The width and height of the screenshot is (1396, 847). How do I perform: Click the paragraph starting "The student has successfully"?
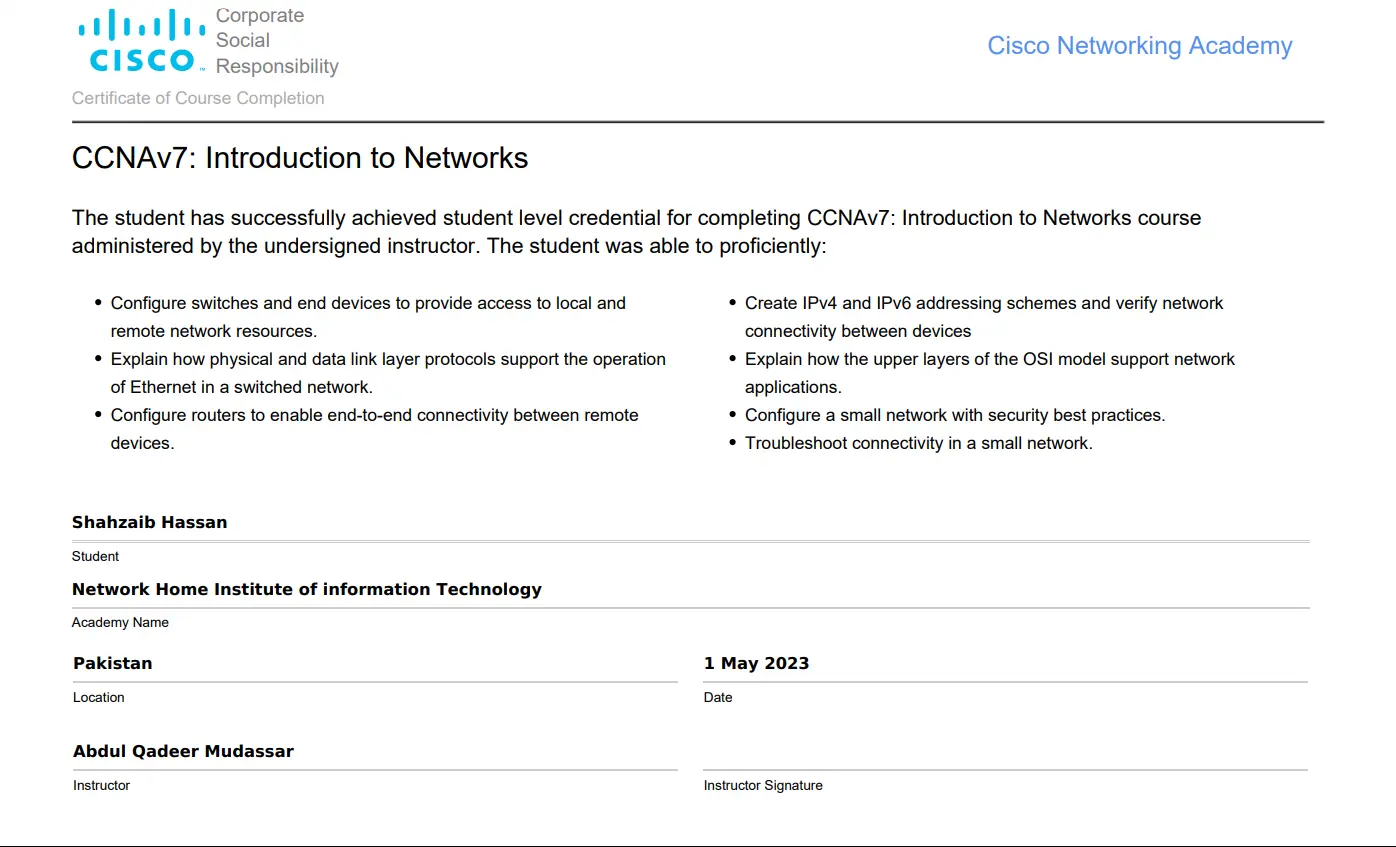point(636,232)
